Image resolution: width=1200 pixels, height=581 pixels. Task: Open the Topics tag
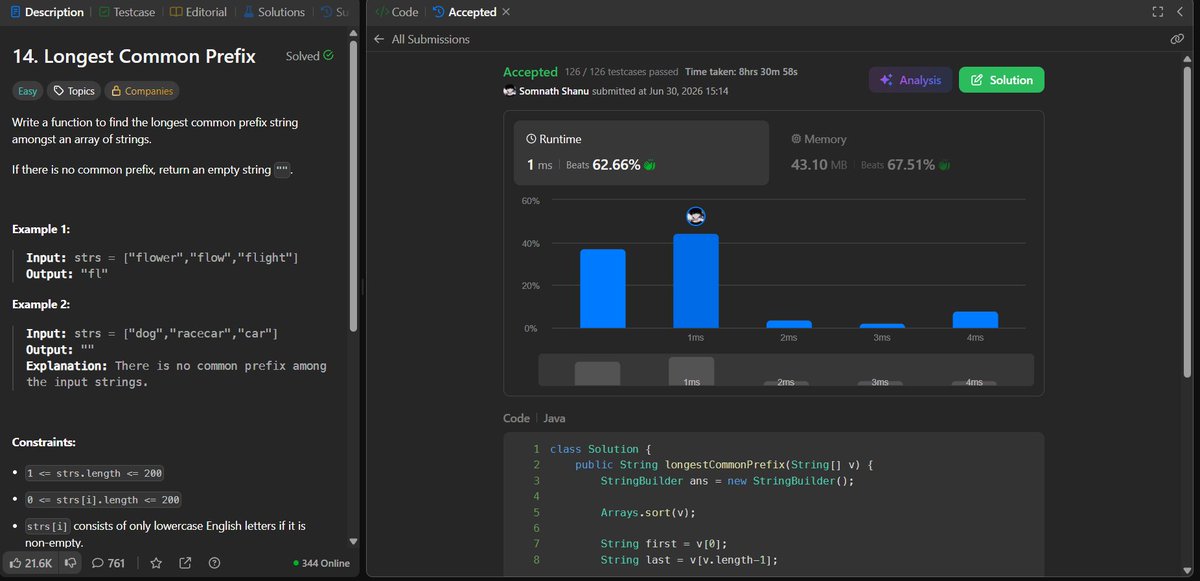tap(74, 91)
